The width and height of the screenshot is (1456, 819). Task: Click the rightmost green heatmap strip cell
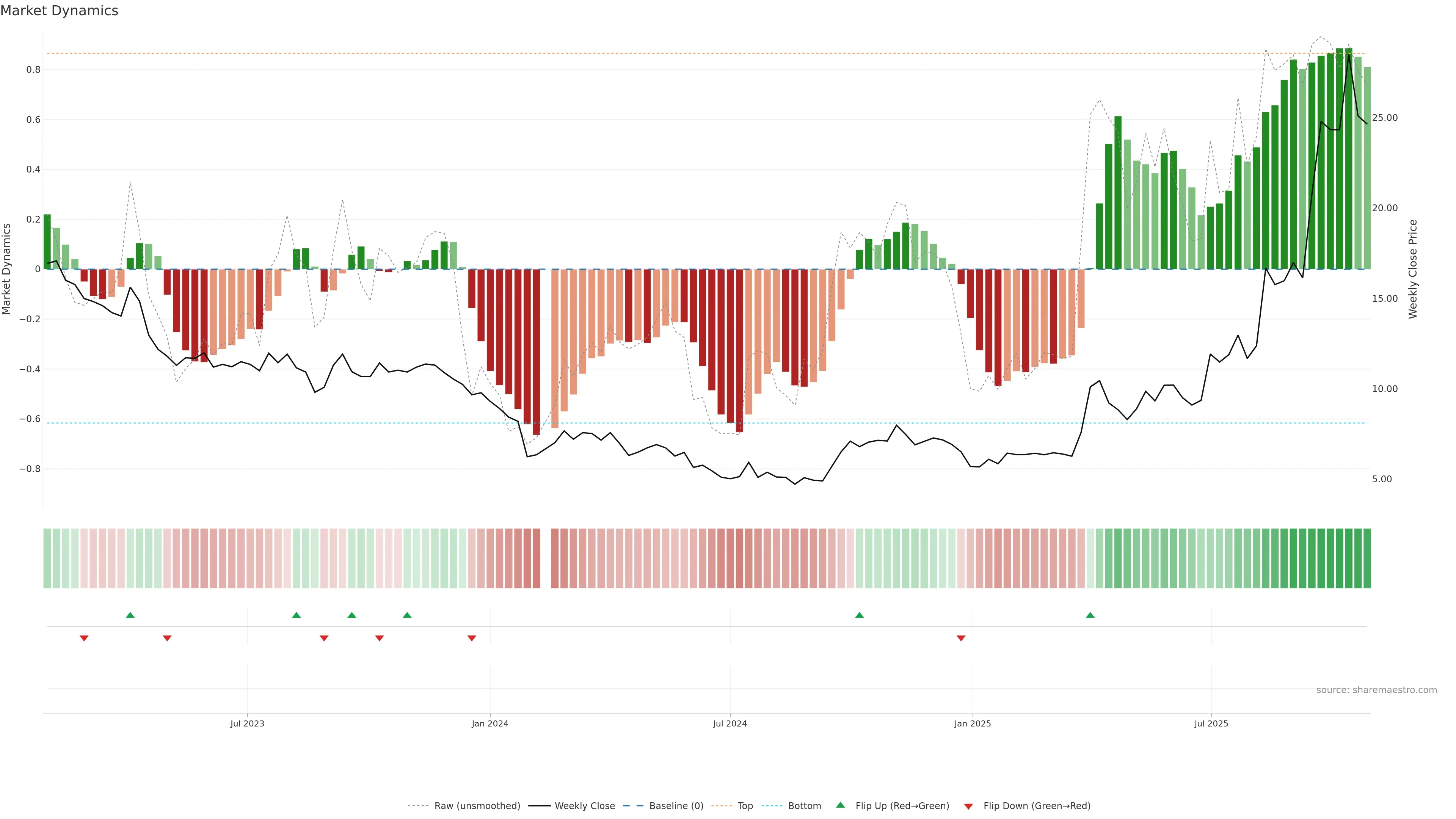point(1367,558)
